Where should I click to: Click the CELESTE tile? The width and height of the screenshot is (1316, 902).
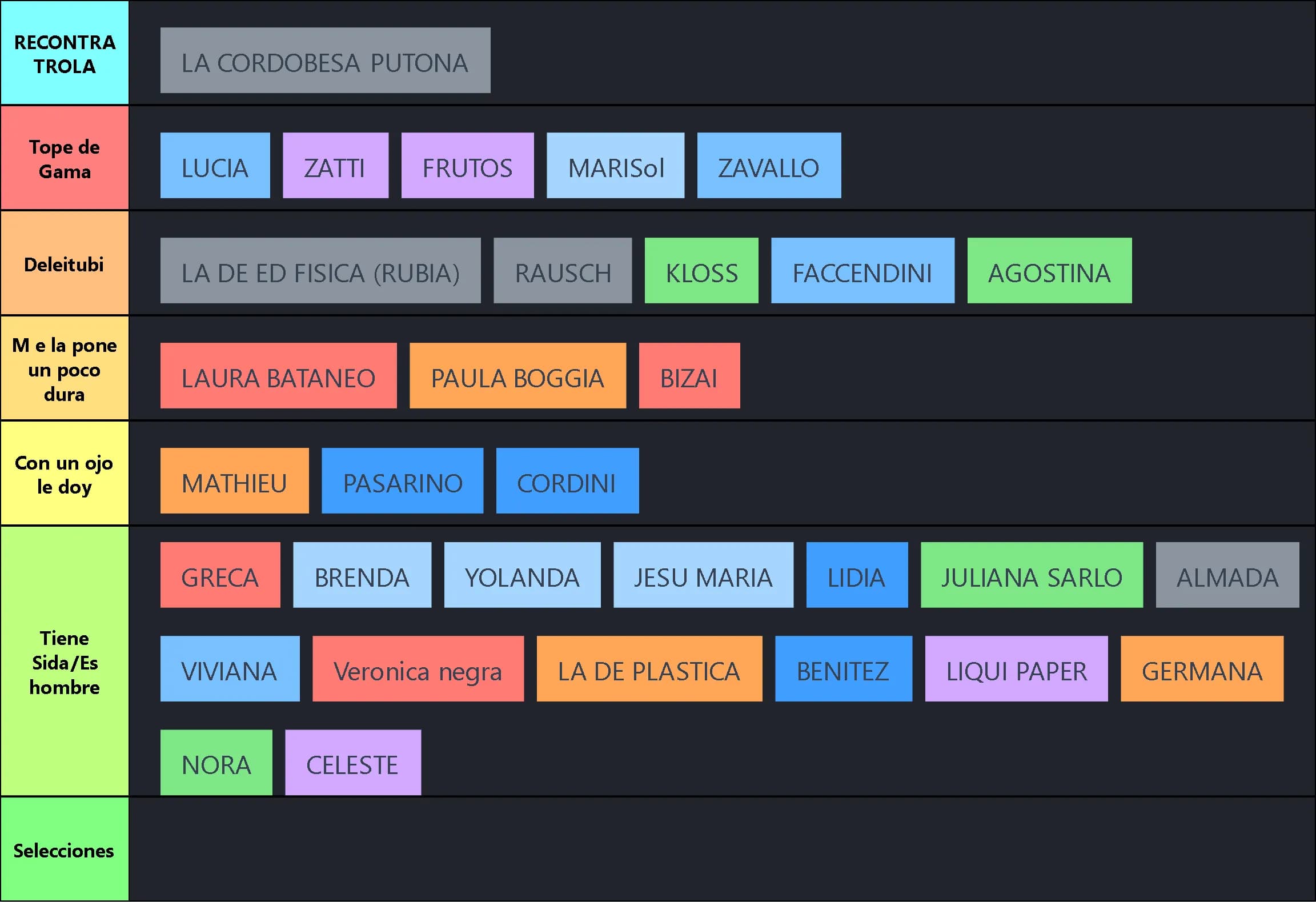click(353, 763)
